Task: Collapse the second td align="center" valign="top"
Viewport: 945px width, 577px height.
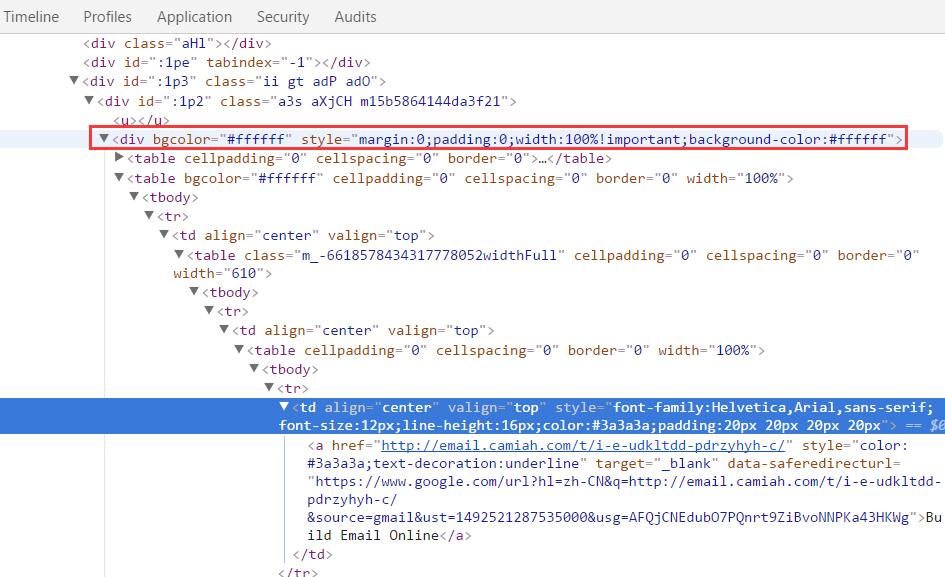Action: click(224, 329)
